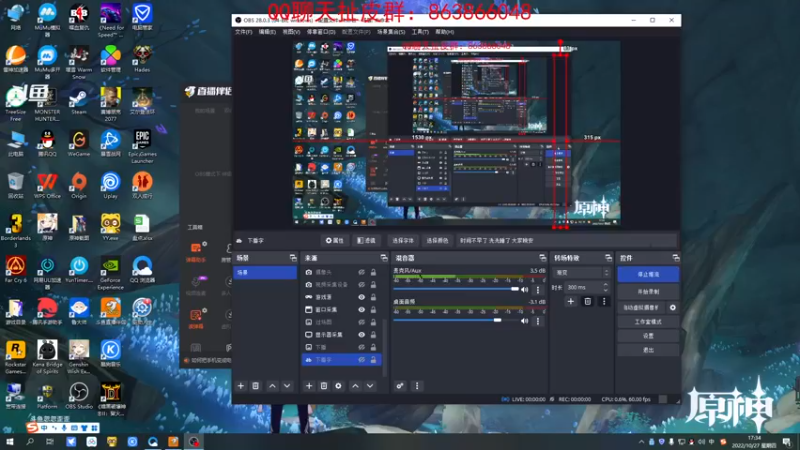800x450 pixels.
Task: Open Steam desktop shortcut
Action: pyautogui.click(x=79, y=101)
